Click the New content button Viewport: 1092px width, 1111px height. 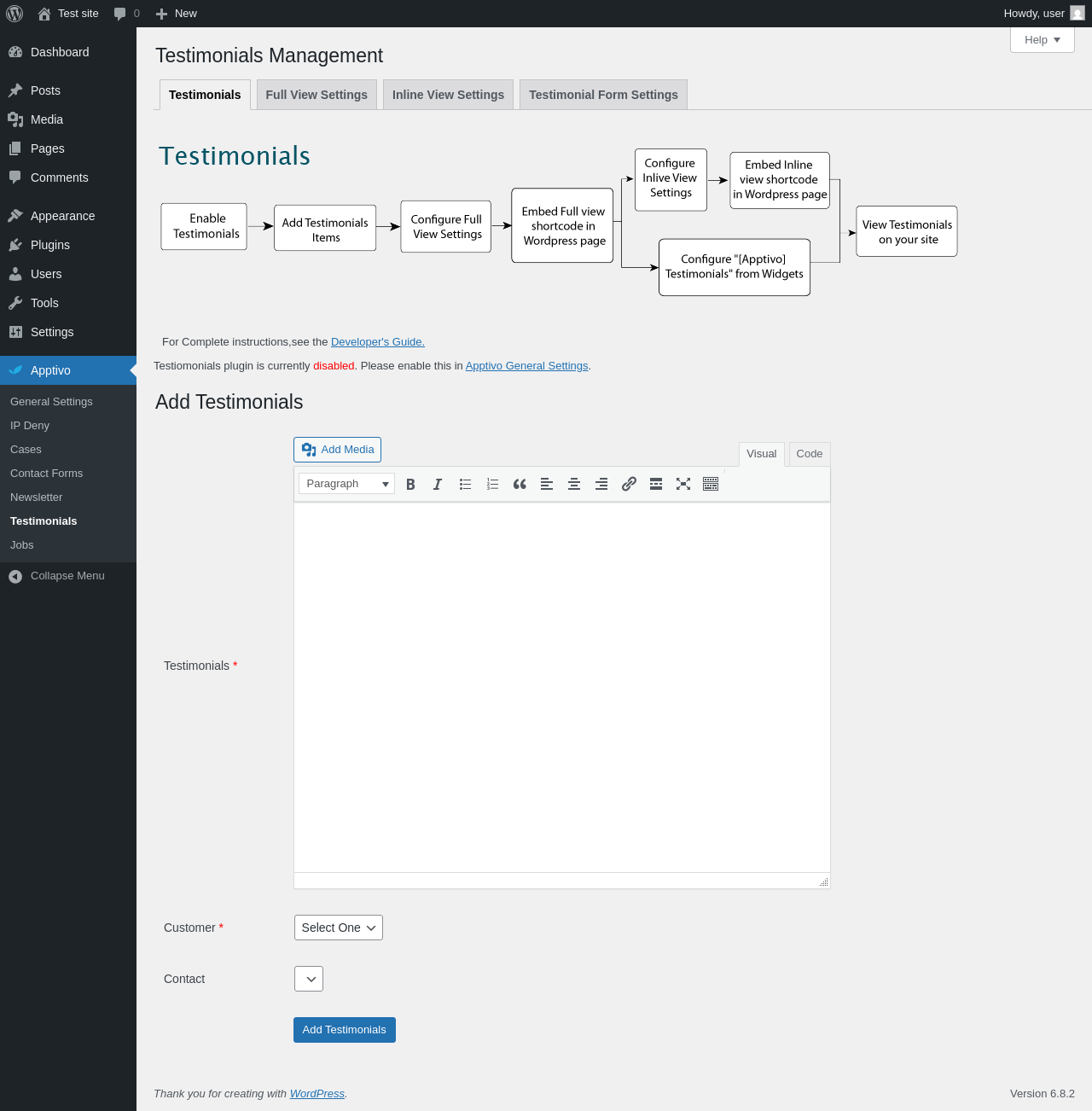tap(176, 14)
